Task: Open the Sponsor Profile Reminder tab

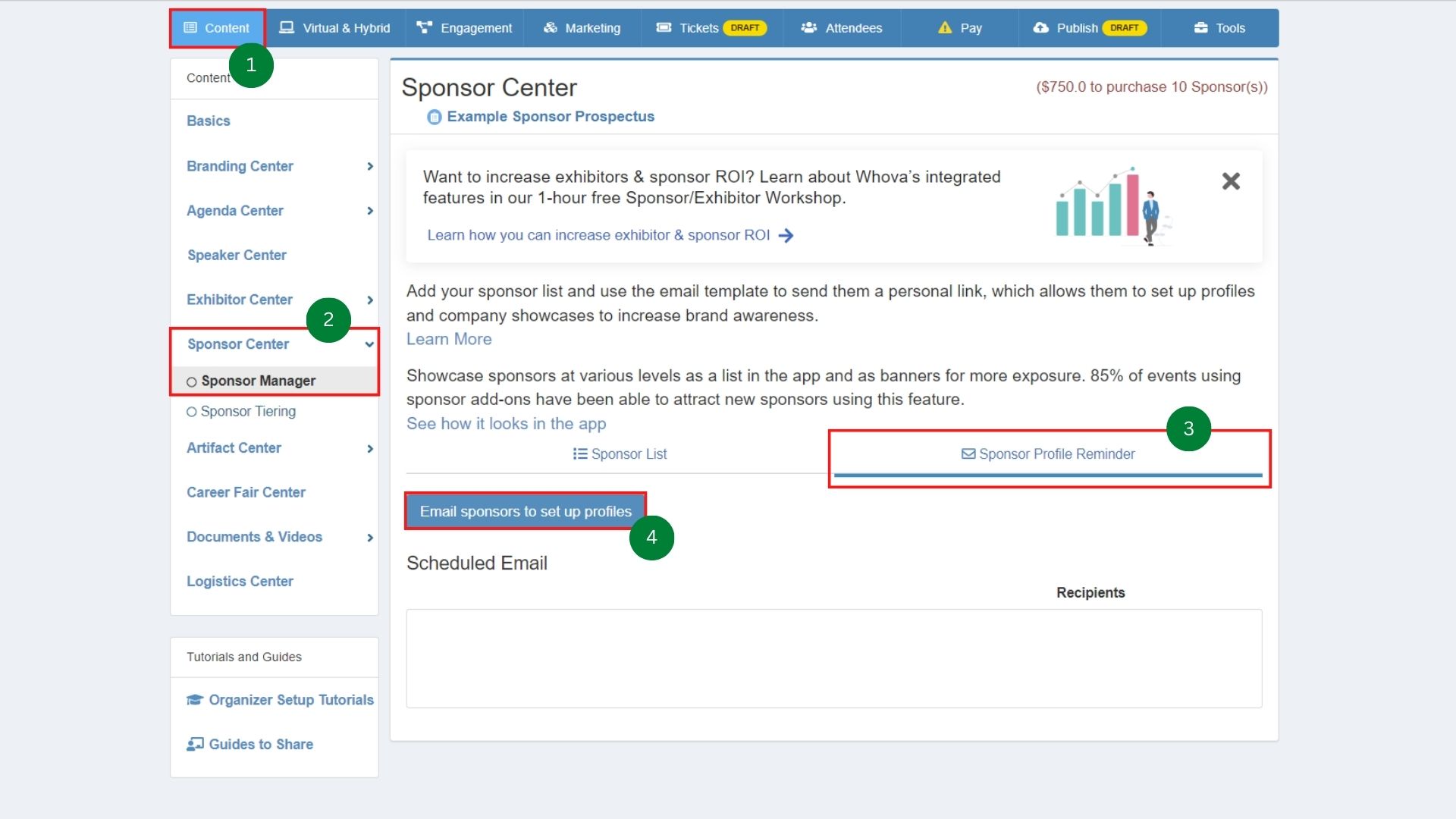Action: 1048,454
